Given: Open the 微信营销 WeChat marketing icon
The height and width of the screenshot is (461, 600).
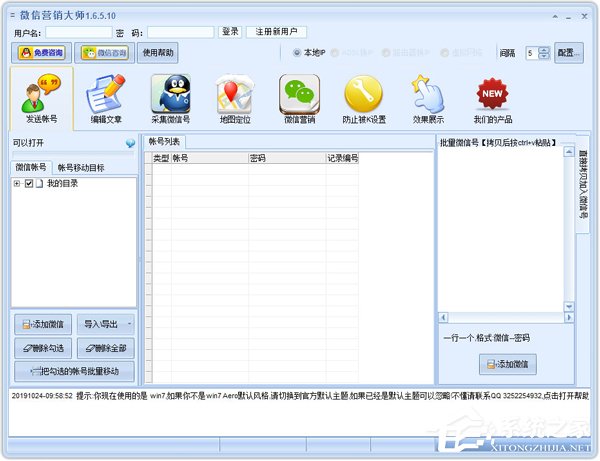Looking at the screenshot, I should pyautogui.click(x=299, y=99).
